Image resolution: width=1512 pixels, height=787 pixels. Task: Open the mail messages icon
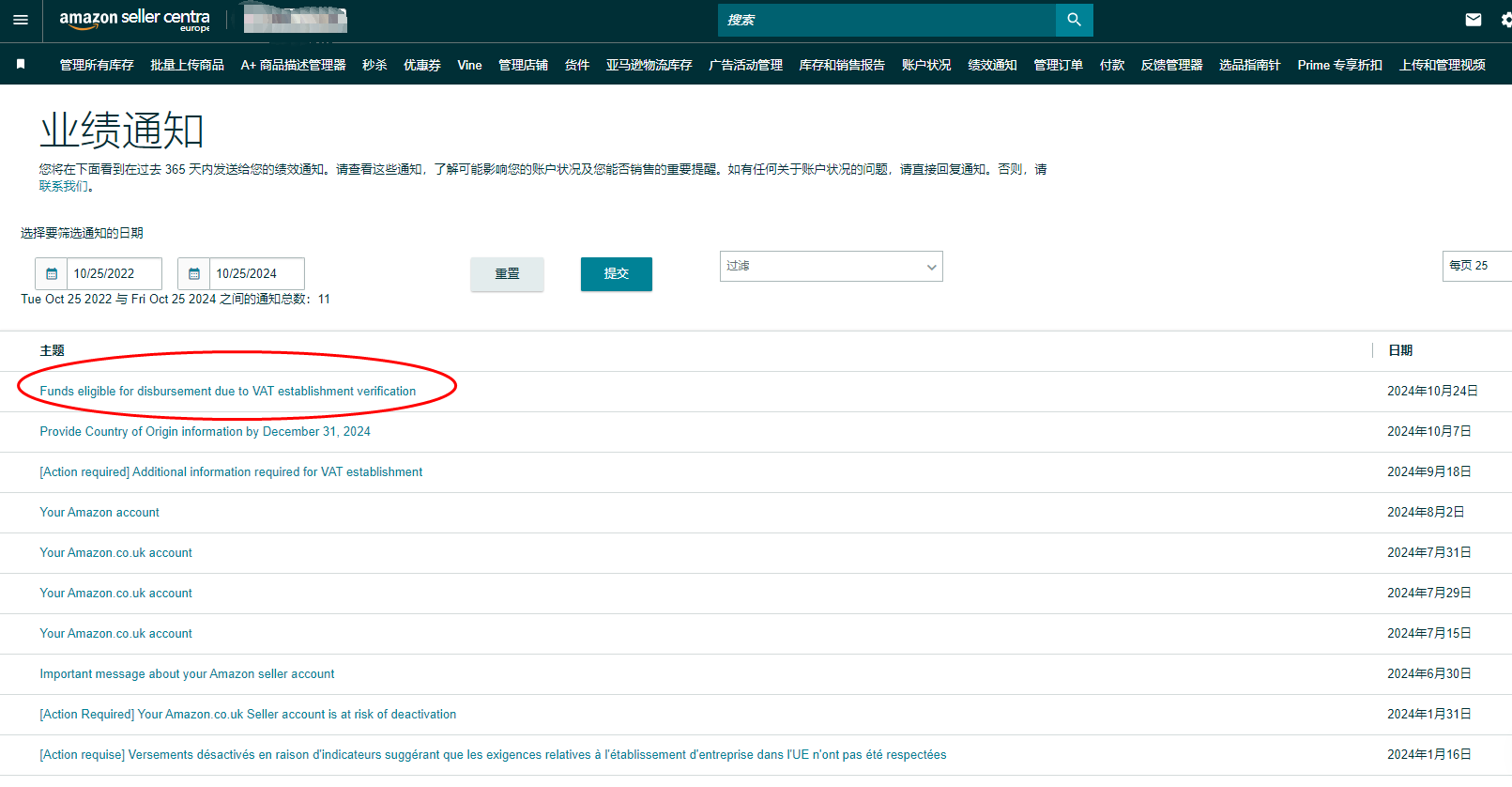coord(1473,20)
